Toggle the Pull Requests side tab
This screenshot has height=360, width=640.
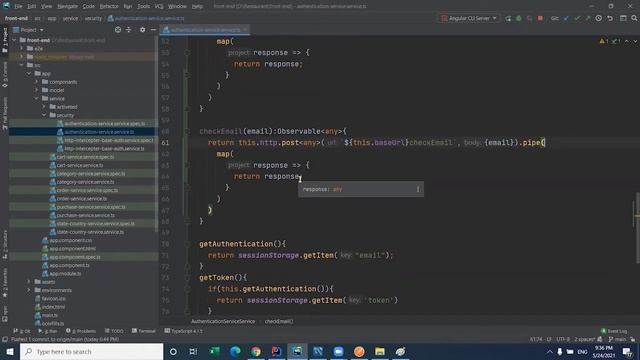coord(5,113)
